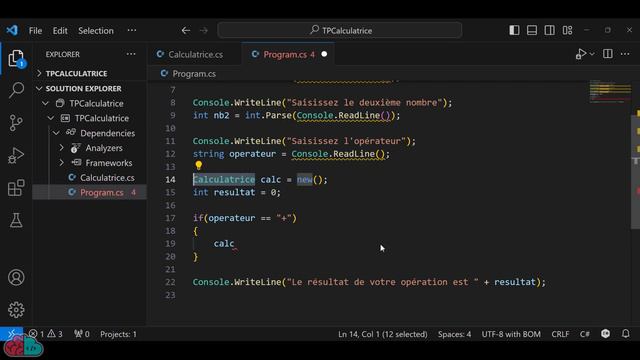Open Go to Line from Ln 14, Col 1
The width and height of the screenshot is (640, 360).
pos(382,334)
